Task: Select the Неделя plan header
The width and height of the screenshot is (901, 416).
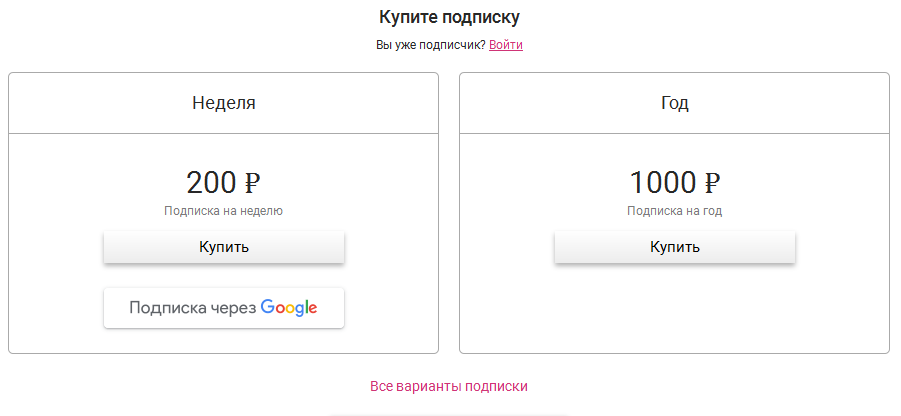Action: pyautogui.click(x=224, y=103)
